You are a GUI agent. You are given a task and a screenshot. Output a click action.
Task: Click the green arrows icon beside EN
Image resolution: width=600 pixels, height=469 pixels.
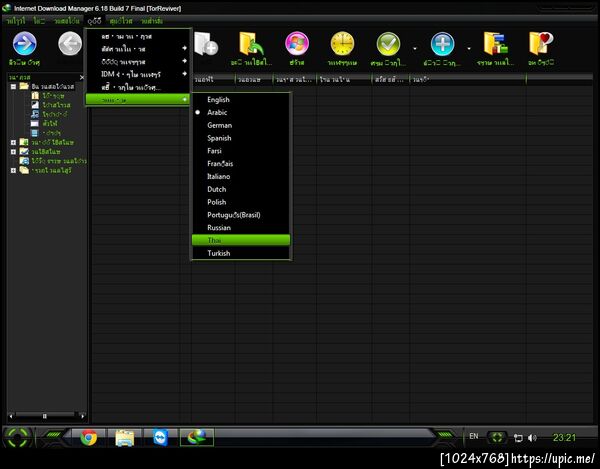[x=497, y=437]
